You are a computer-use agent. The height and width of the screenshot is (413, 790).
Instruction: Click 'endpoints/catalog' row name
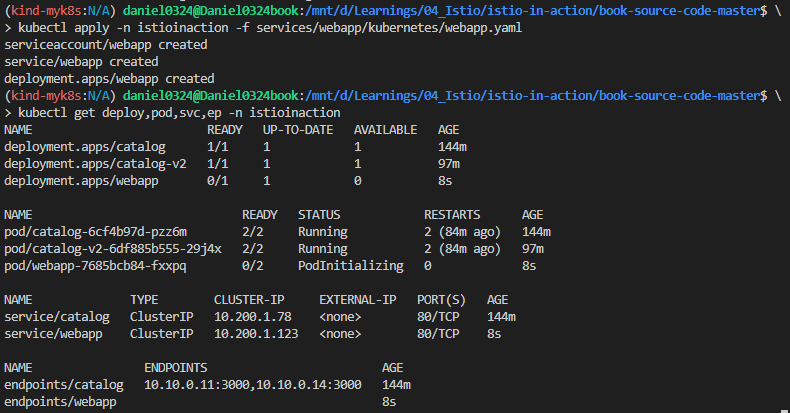[x=64, y=385]
